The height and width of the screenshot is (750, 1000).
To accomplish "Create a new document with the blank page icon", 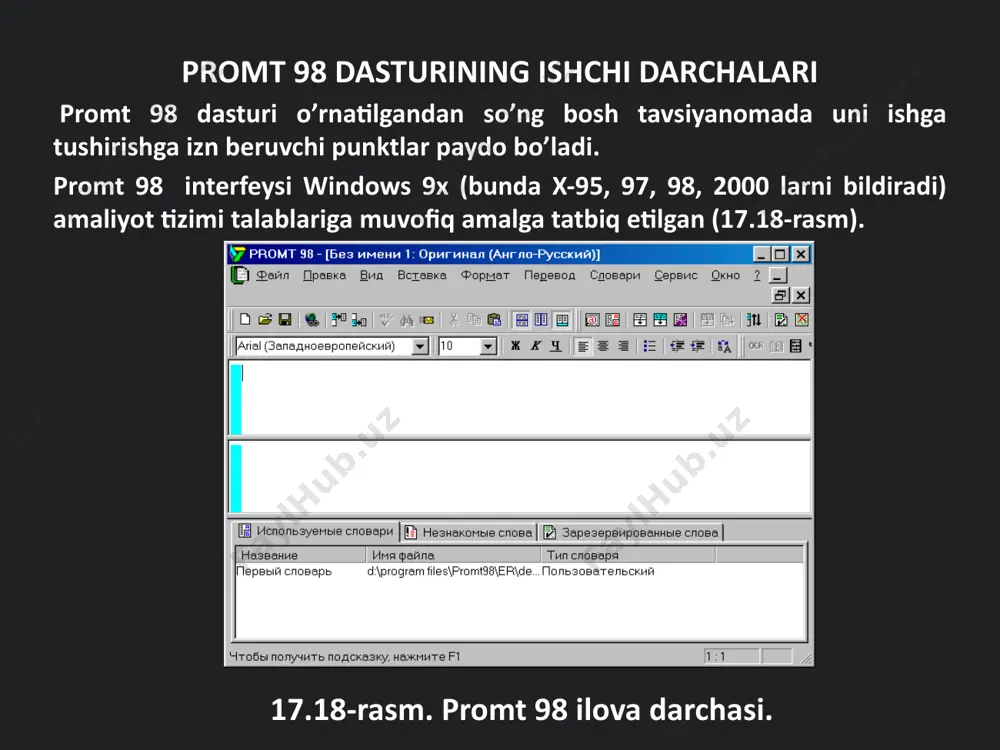I will tap(245, 320).
